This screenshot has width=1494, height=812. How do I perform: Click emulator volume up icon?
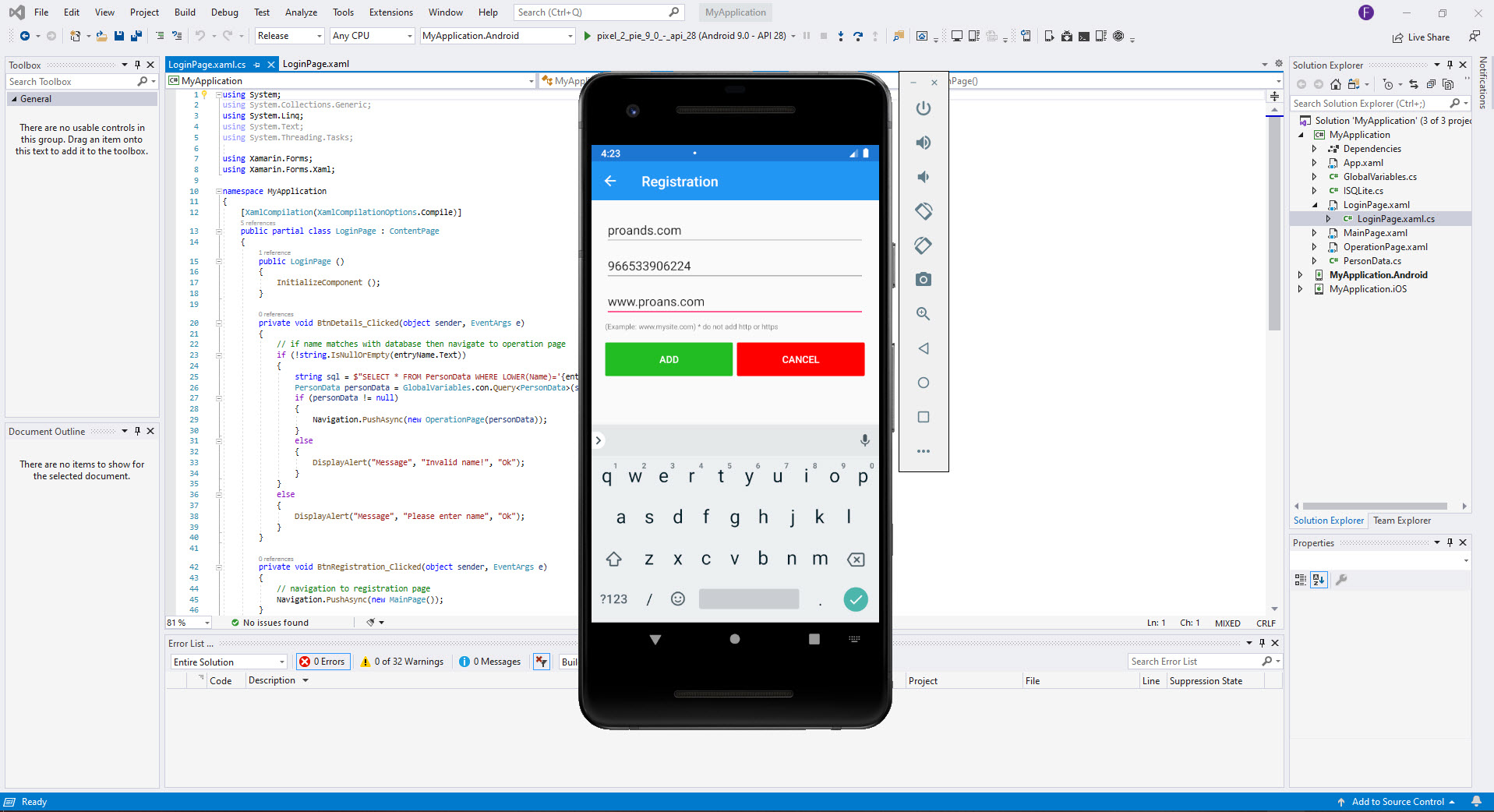pos(924,143)
